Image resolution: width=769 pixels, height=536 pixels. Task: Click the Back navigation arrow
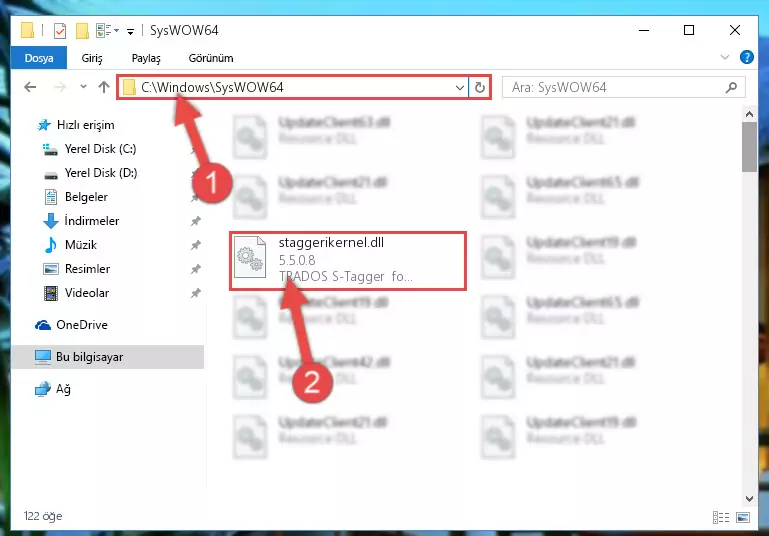click(30, 87)
